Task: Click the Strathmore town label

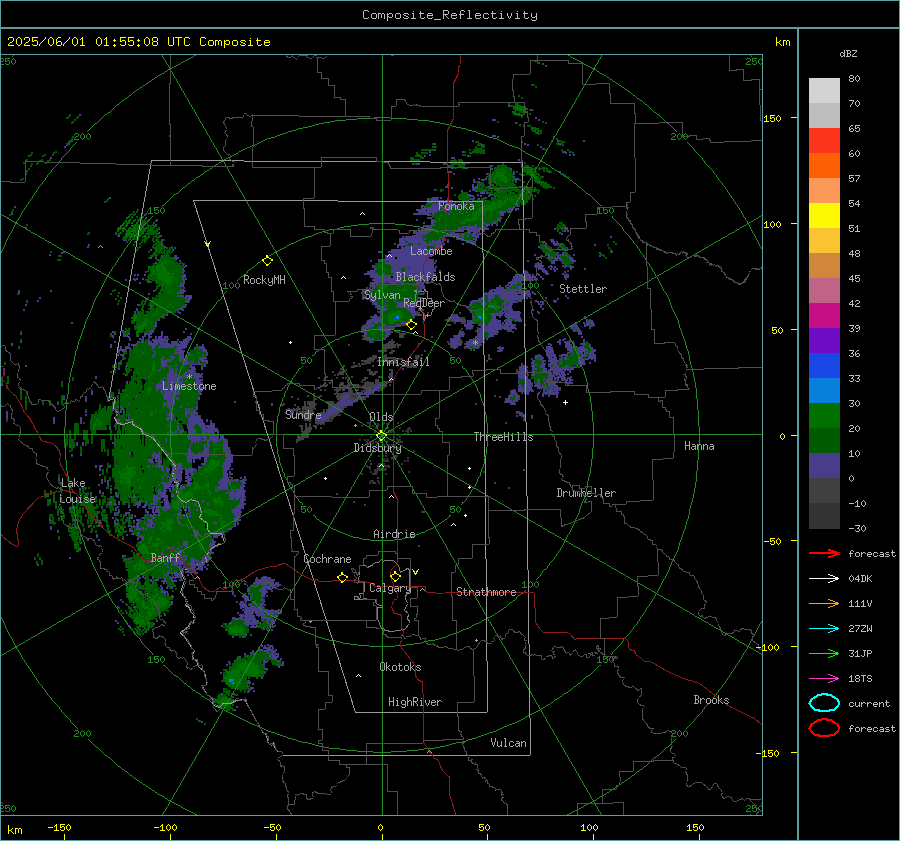Action: (486, 592)
